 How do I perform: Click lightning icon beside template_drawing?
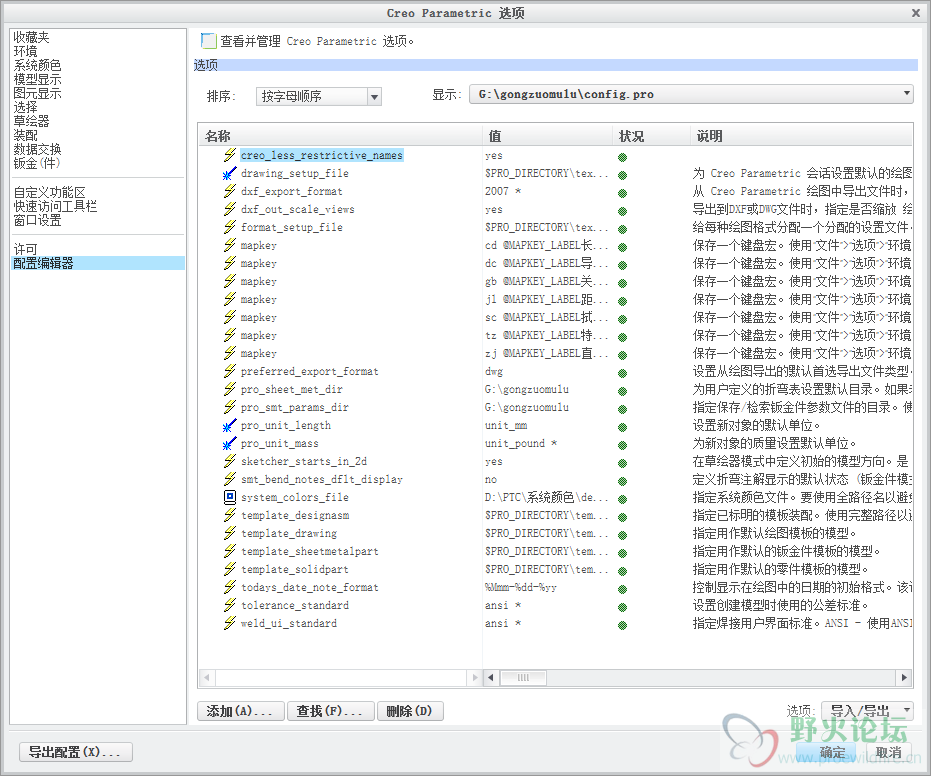click(230, 533)
